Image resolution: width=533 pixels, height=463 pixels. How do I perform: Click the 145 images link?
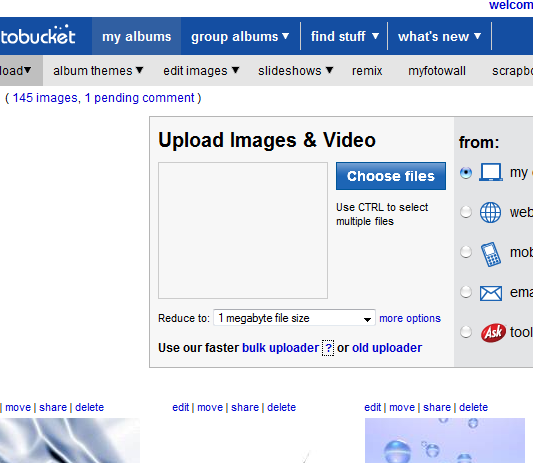45,98
